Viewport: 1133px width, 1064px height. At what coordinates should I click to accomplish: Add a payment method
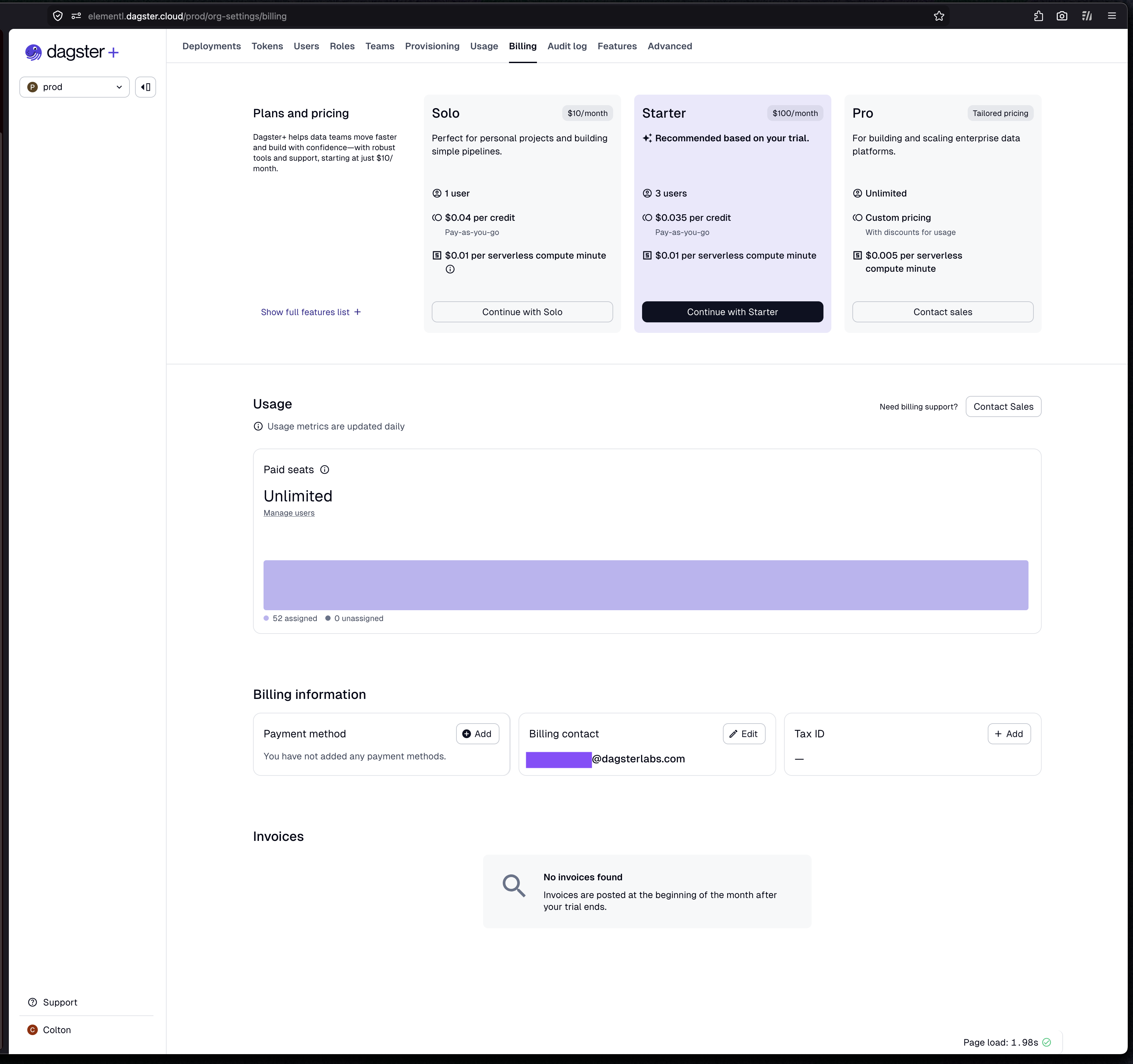(x=477, y=734)
